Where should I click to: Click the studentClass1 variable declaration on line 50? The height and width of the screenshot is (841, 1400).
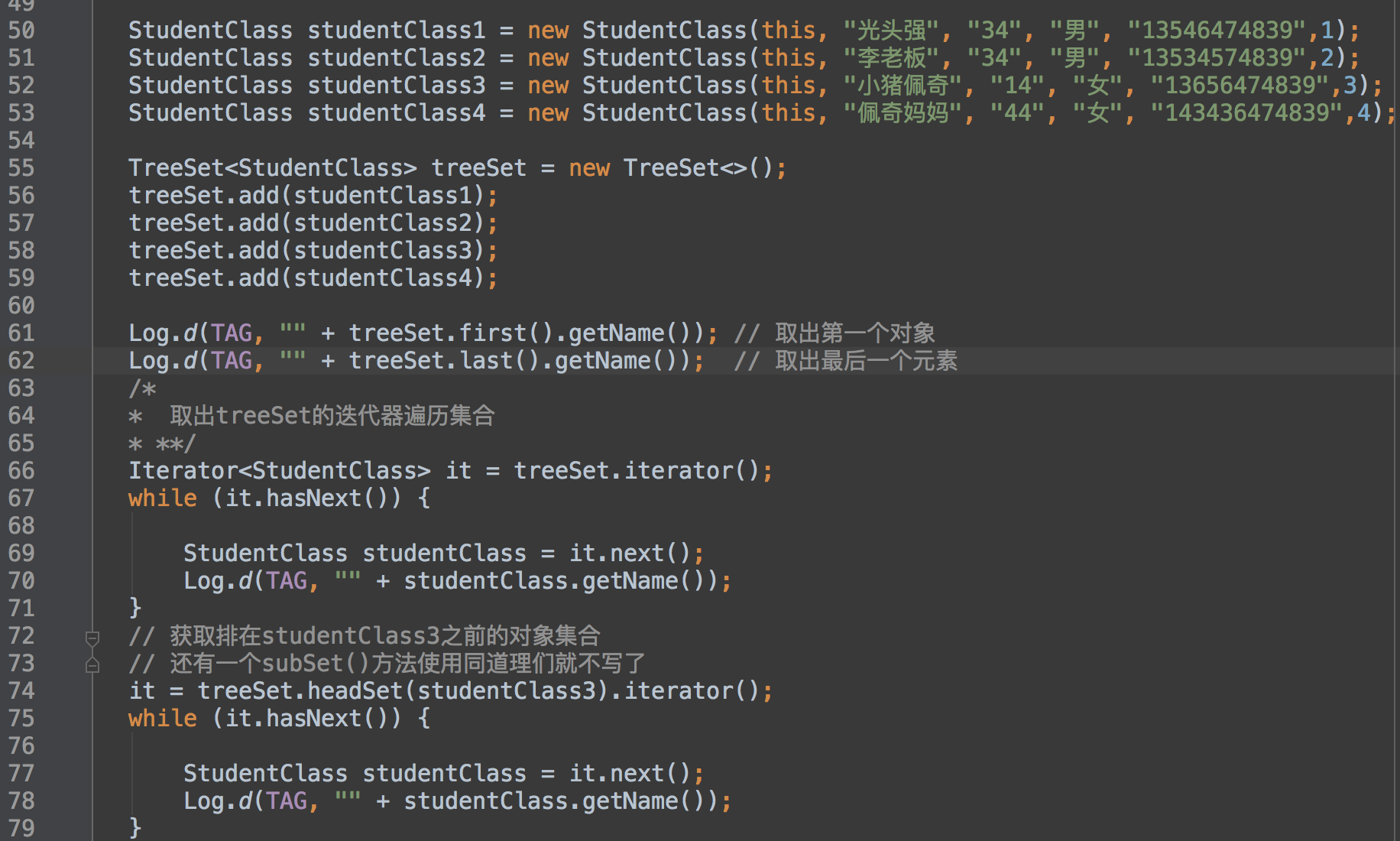pyautogui.click(x=397, y=31)
